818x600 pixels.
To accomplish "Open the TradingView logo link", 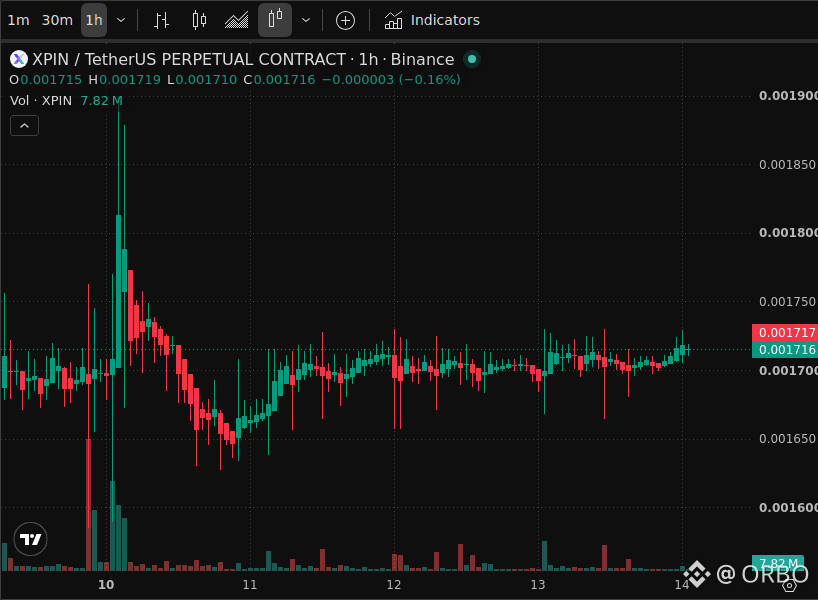I will pos(30,539).
